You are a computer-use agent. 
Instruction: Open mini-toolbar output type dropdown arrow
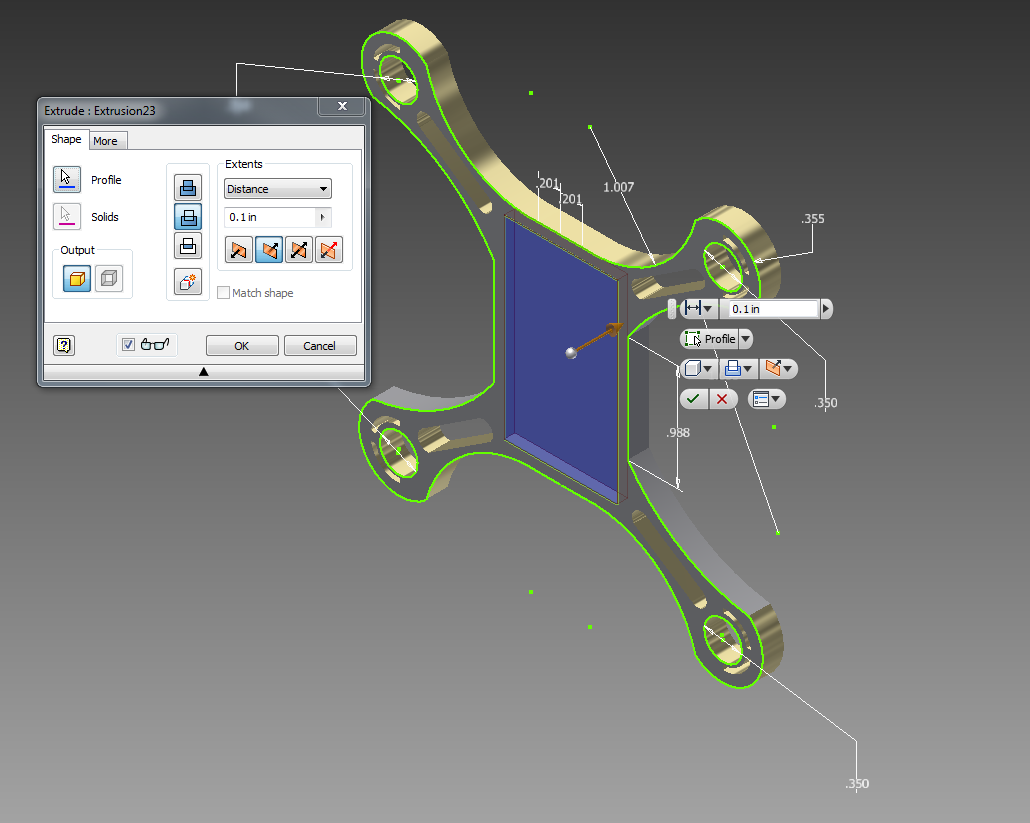pyautogui.click(x=708, y=368)
